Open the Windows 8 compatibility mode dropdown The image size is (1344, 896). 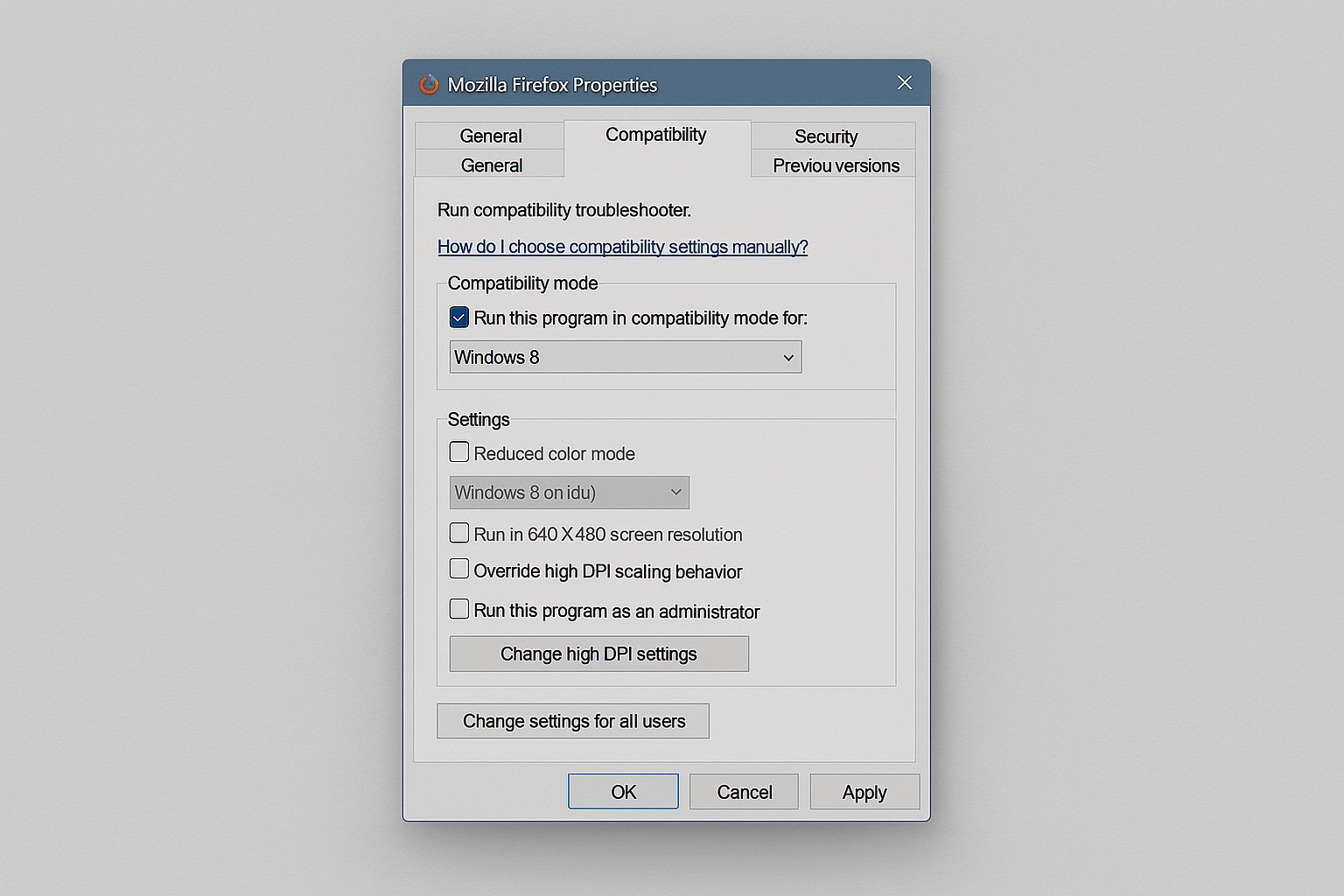626,357
